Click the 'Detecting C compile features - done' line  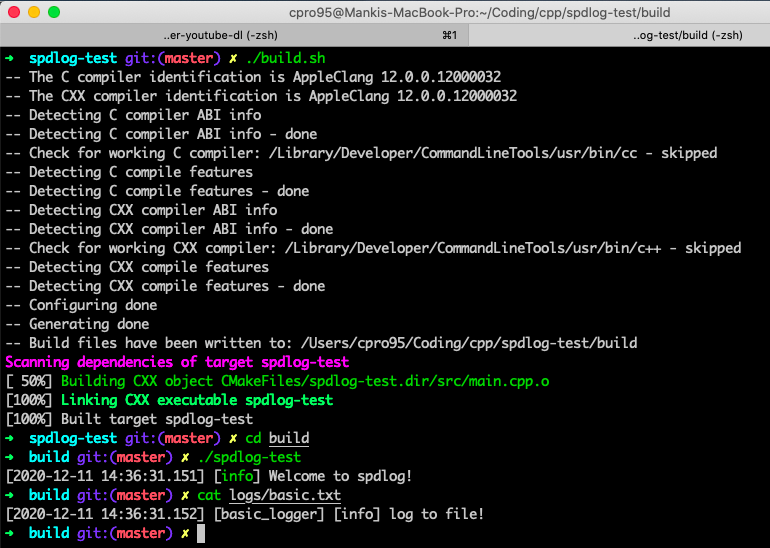157,191
